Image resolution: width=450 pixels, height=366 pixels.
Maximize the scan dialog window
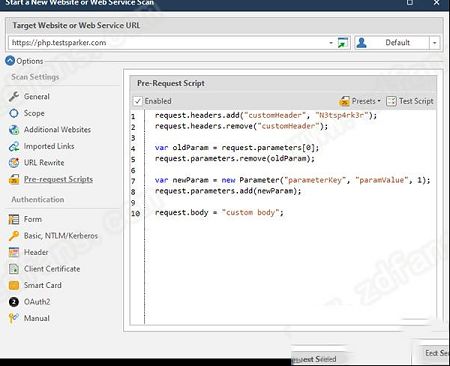pyautogui.click(x=410, y=3)
